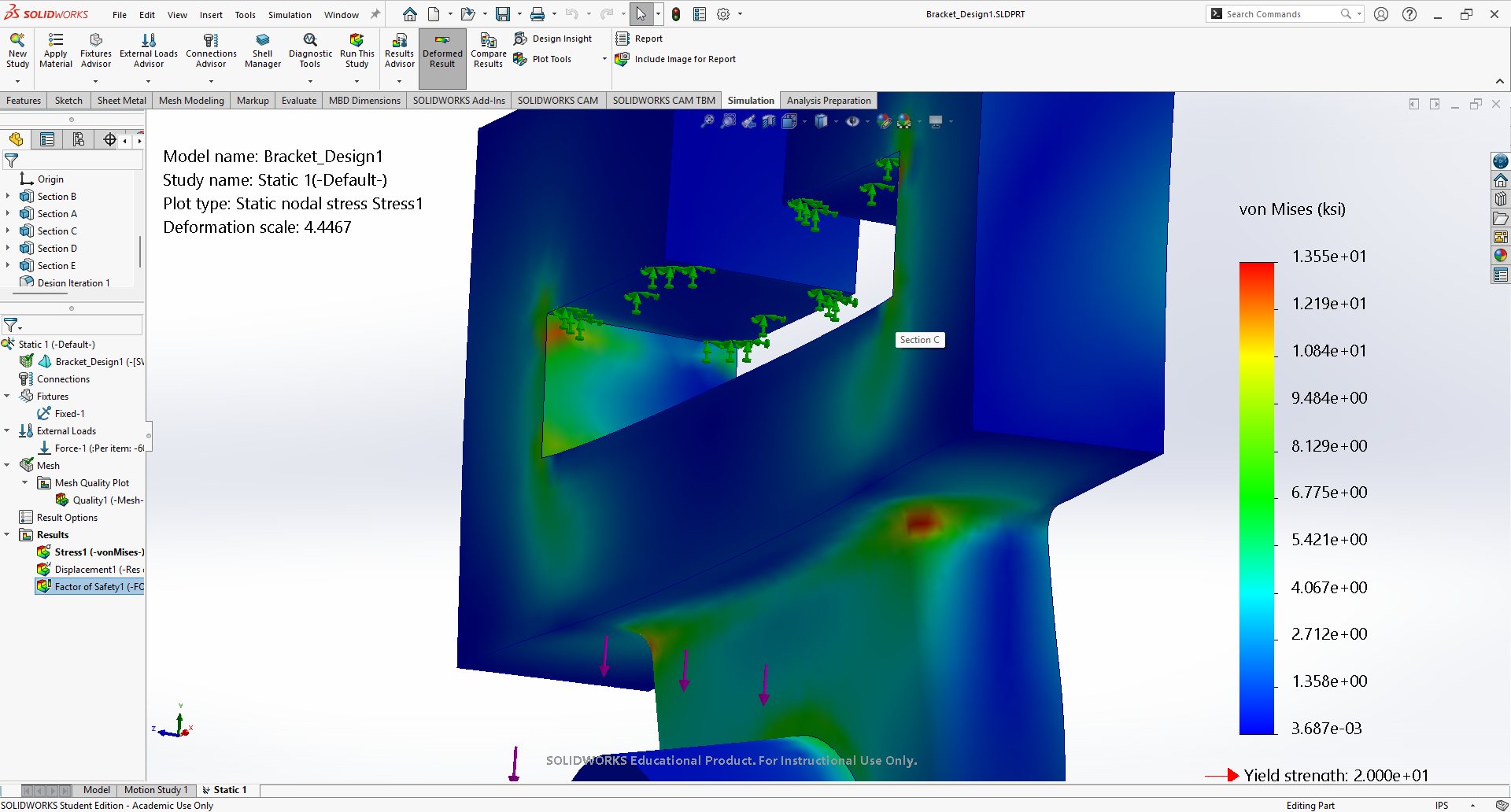Viewport: 1511px width, 812px height.
Task: Collapse the Fixtures folder
Action: tap(8, 397)
